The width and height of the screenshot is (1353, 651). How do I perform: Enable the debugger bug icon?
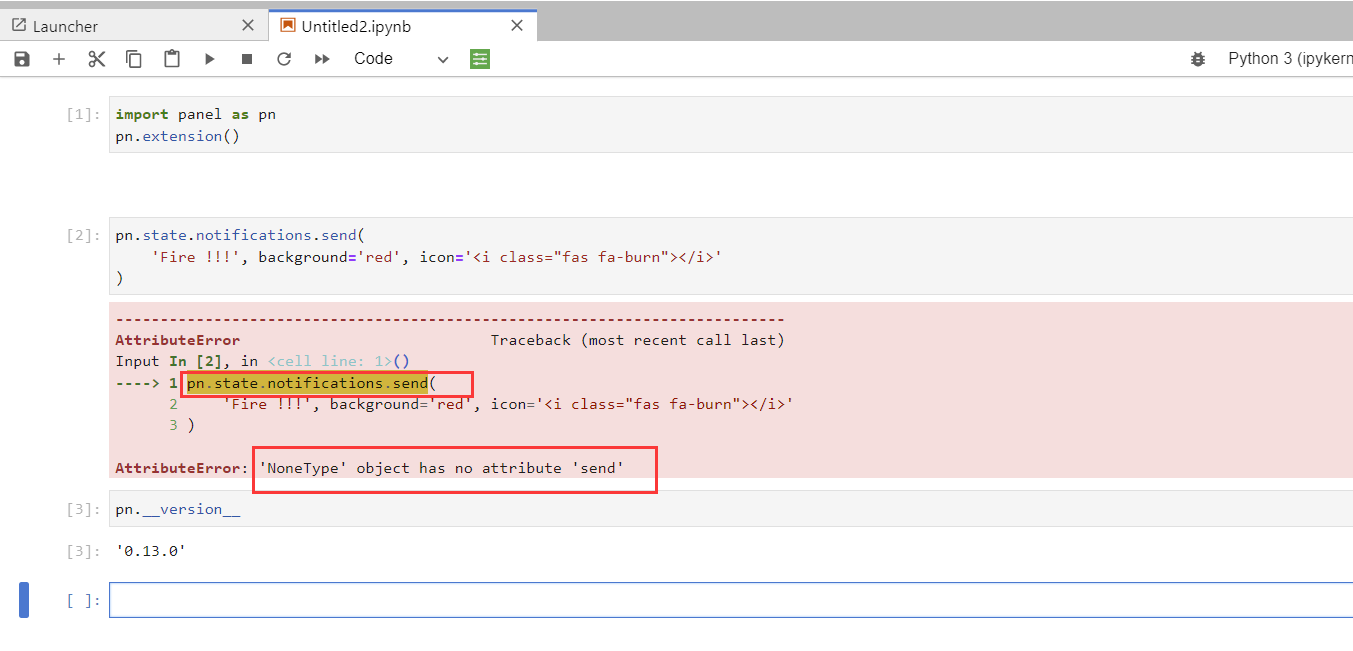coord(1198,59)
